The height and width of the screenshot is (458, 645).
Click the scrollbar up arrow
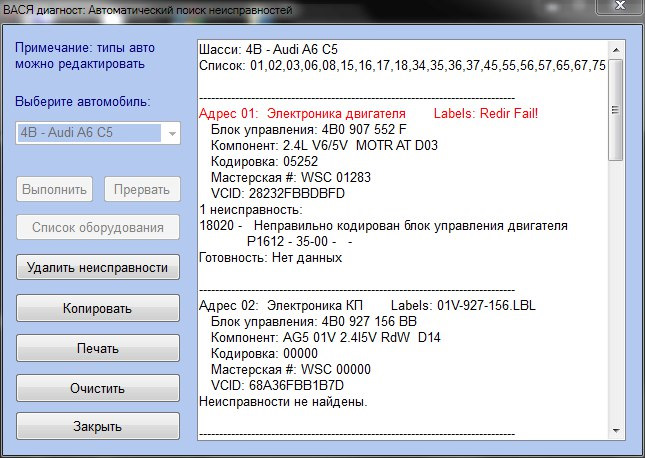[616, 50]
